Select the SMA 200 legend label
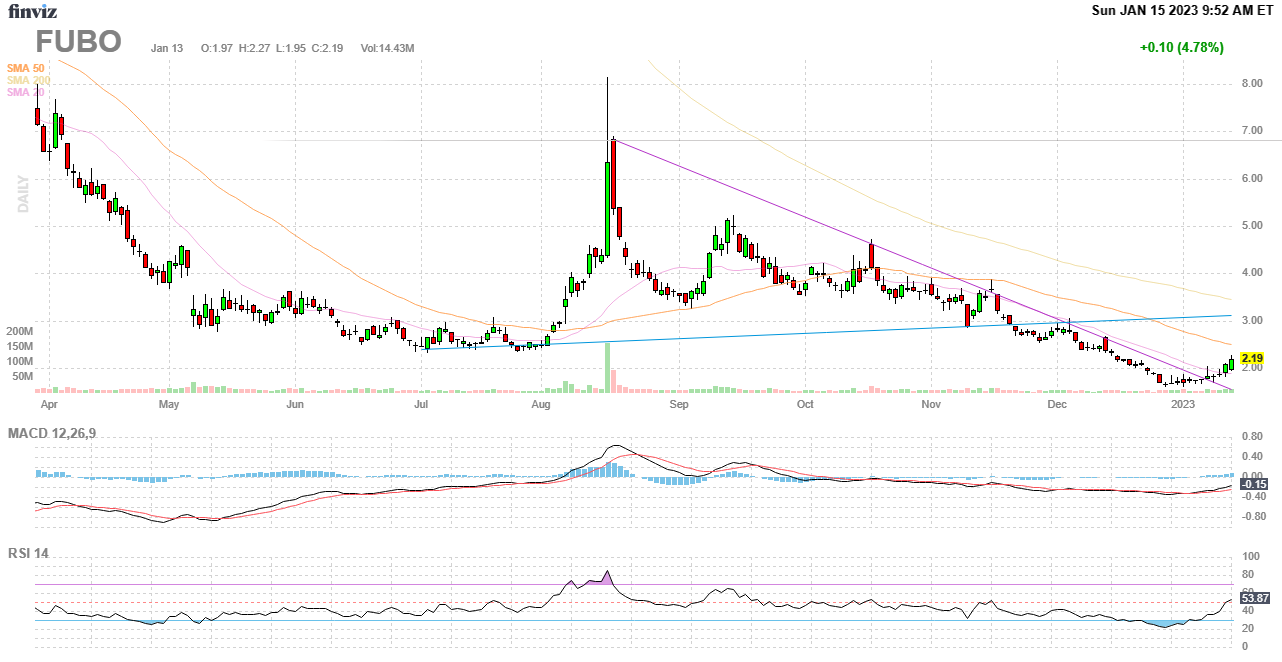 pos(27,80)
